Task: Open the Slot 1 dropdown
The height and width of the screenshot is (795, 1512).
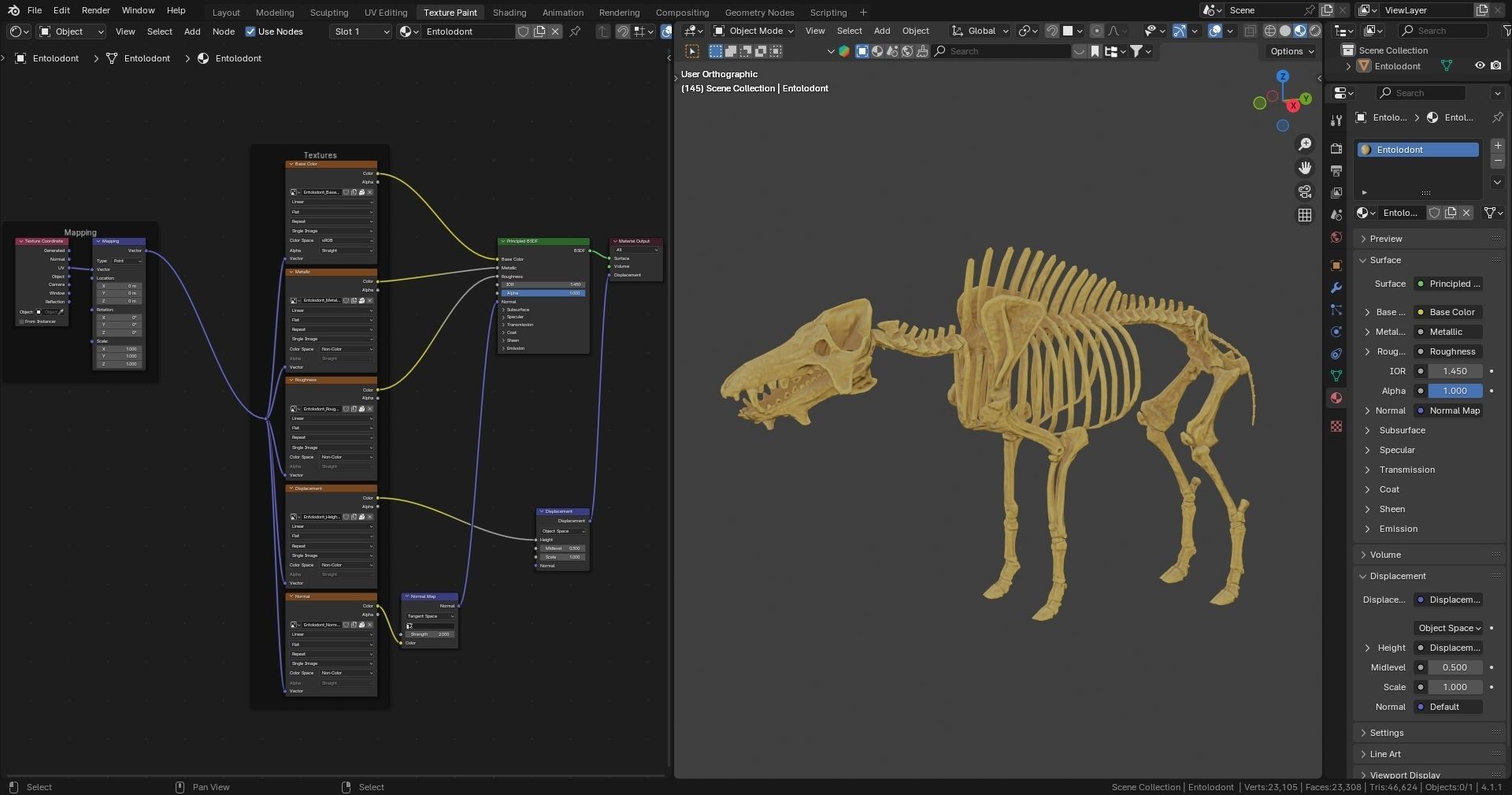Action: 361,32
